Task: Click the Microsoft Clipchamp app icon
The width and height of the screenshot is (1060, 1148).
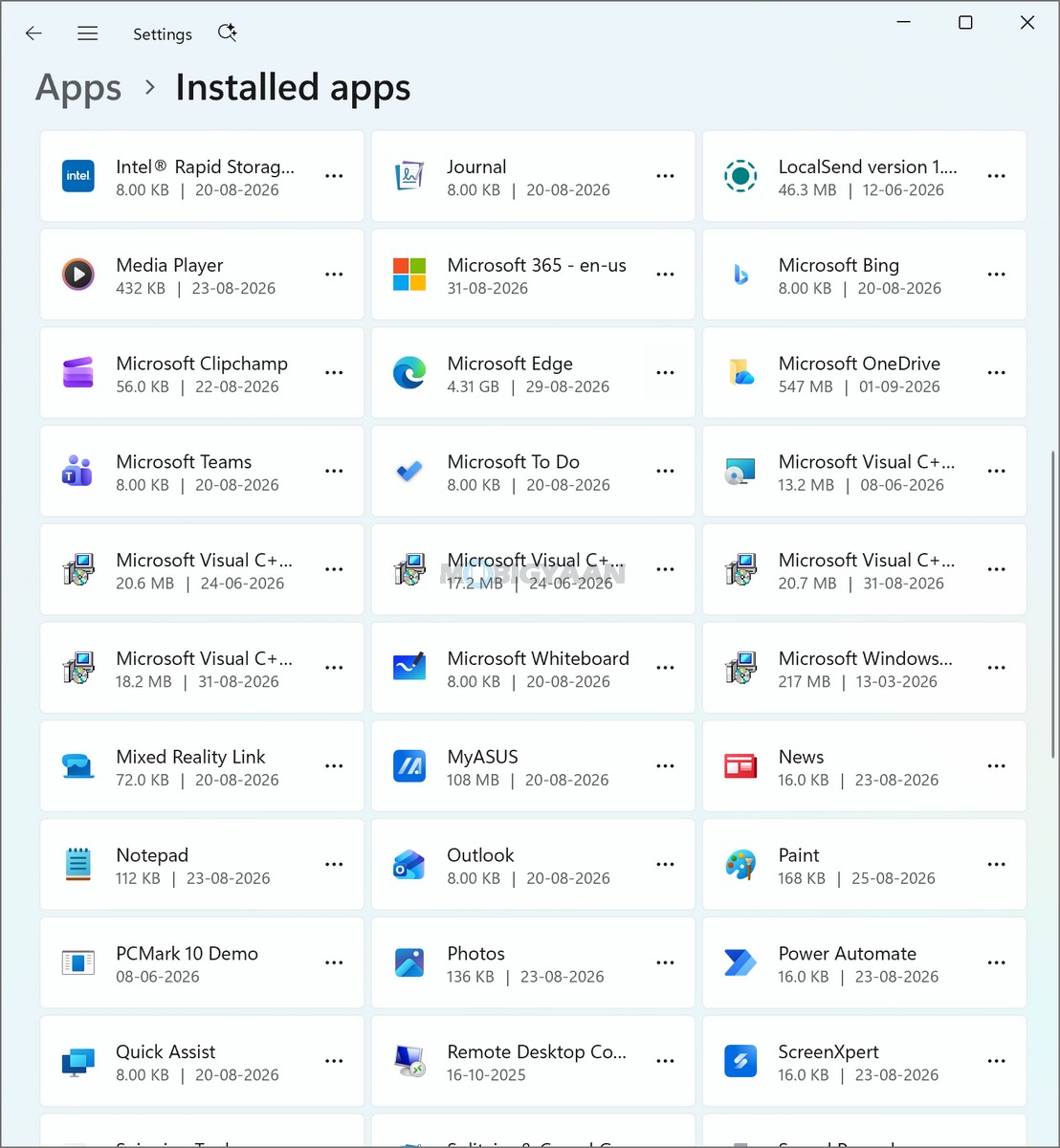Action: click(78, 373)
